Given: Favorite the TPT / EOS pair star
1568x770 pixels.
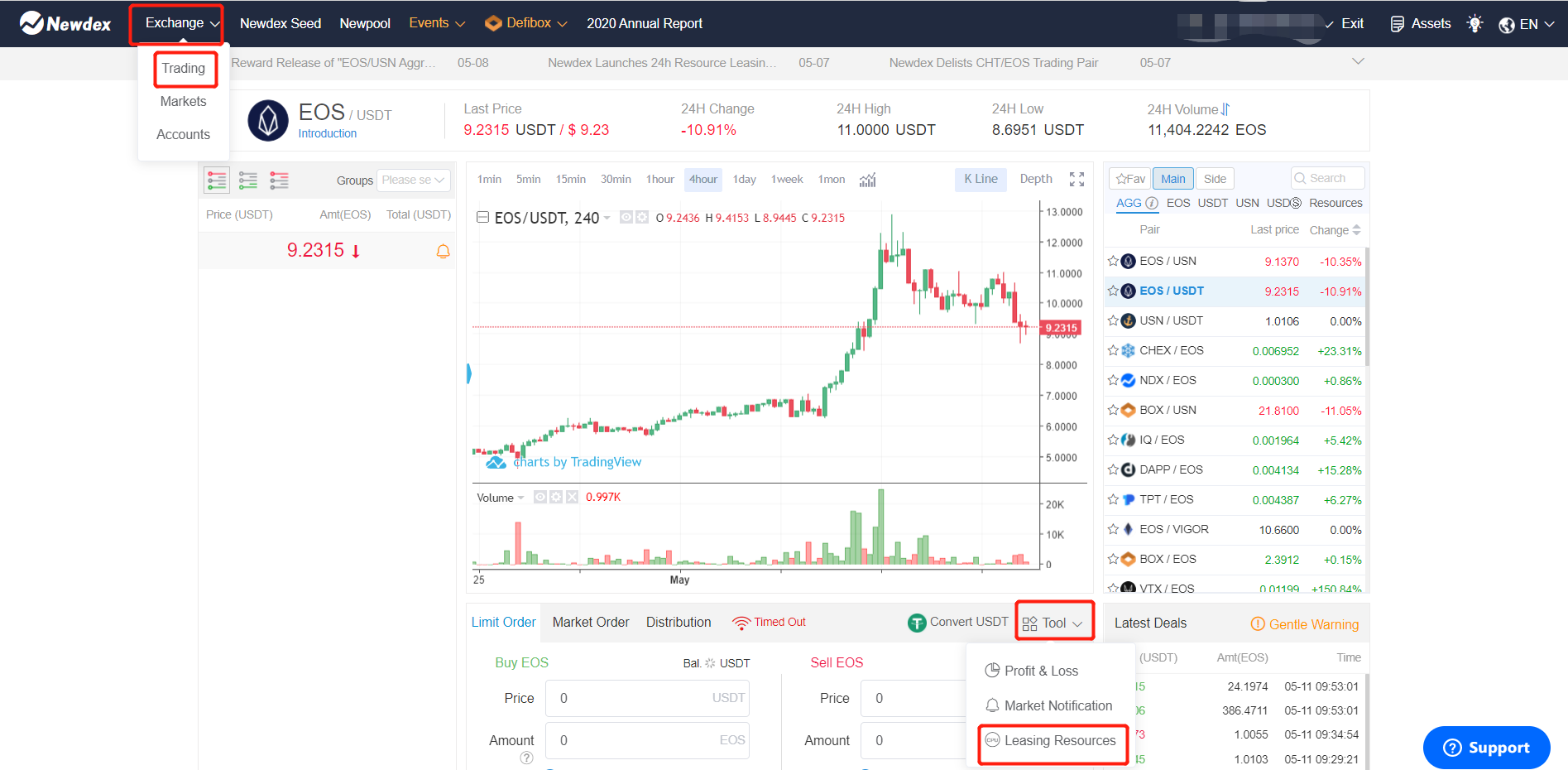Looking at the screenshot, I should [x=1113, y=499].
